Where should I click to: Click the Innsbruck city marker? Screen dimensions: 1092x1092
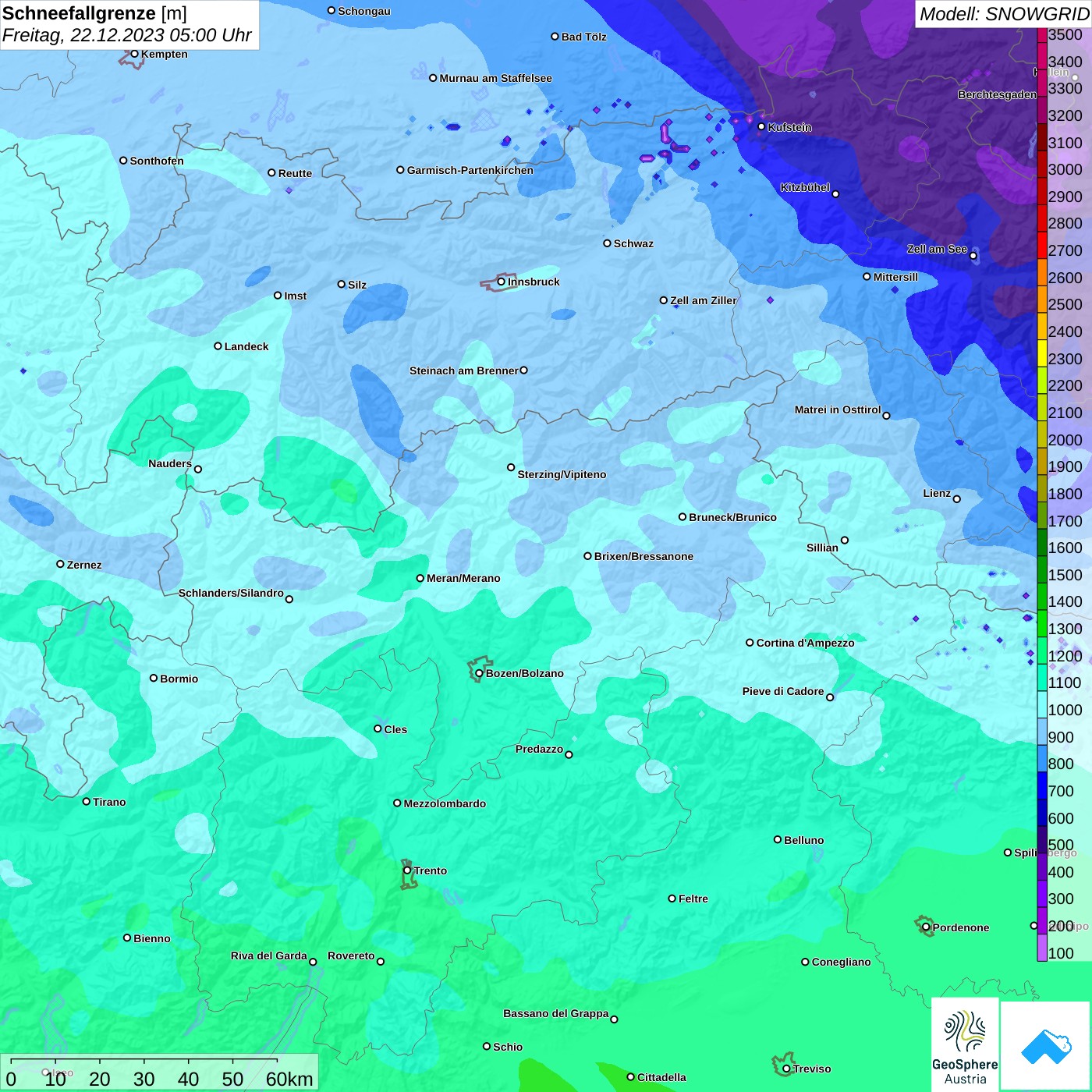[x=502, y=282]
